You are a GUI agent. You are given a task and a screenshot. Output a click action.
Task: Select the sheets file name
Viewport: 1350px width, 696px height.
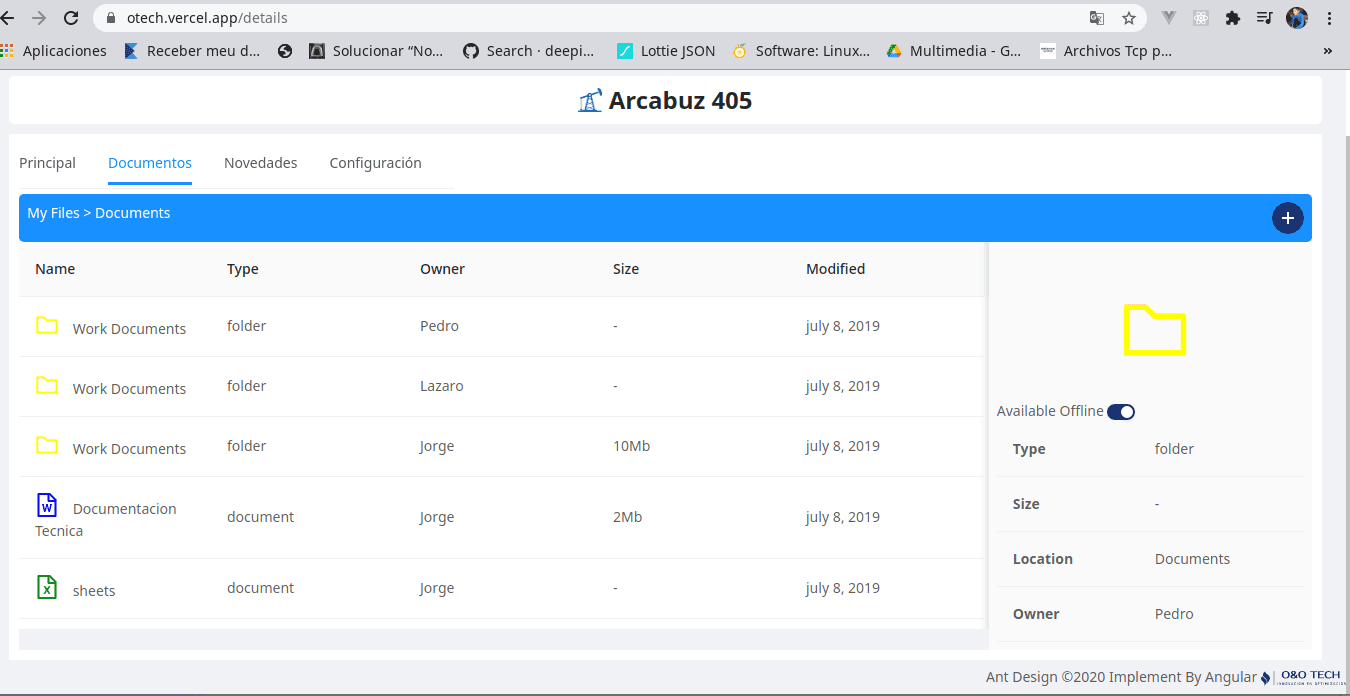[x=94, y=591]
